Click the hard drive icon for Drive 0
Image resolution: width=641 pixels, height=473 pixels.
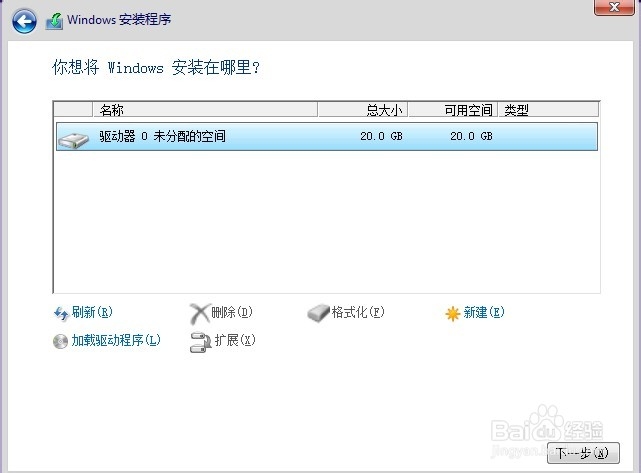[74, 140]
